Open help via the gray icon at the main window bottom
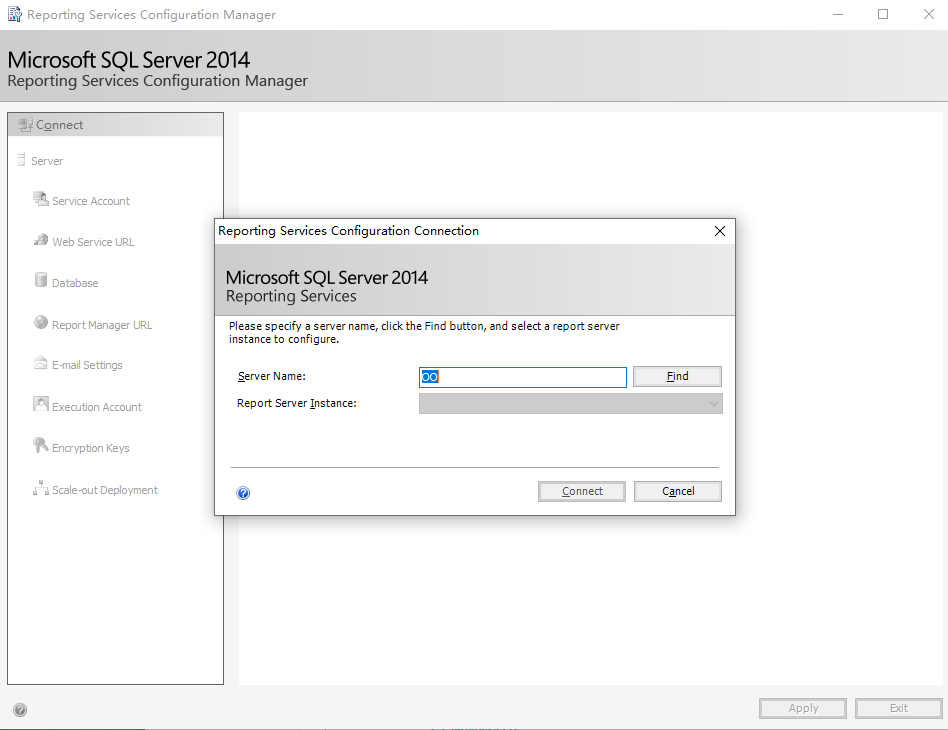Image resolution: width=948 pixels, height=730 pixels. coord(20,710)
